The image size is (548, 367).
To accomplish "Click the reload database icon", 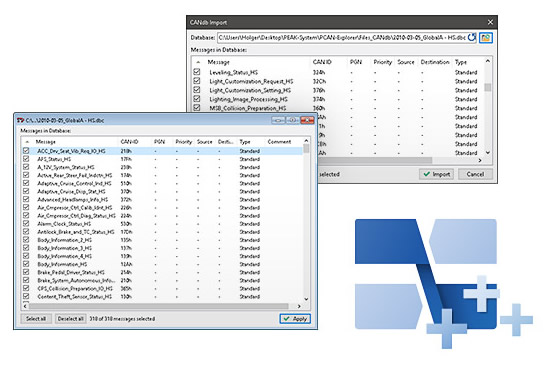I will (x=471, y=37).
